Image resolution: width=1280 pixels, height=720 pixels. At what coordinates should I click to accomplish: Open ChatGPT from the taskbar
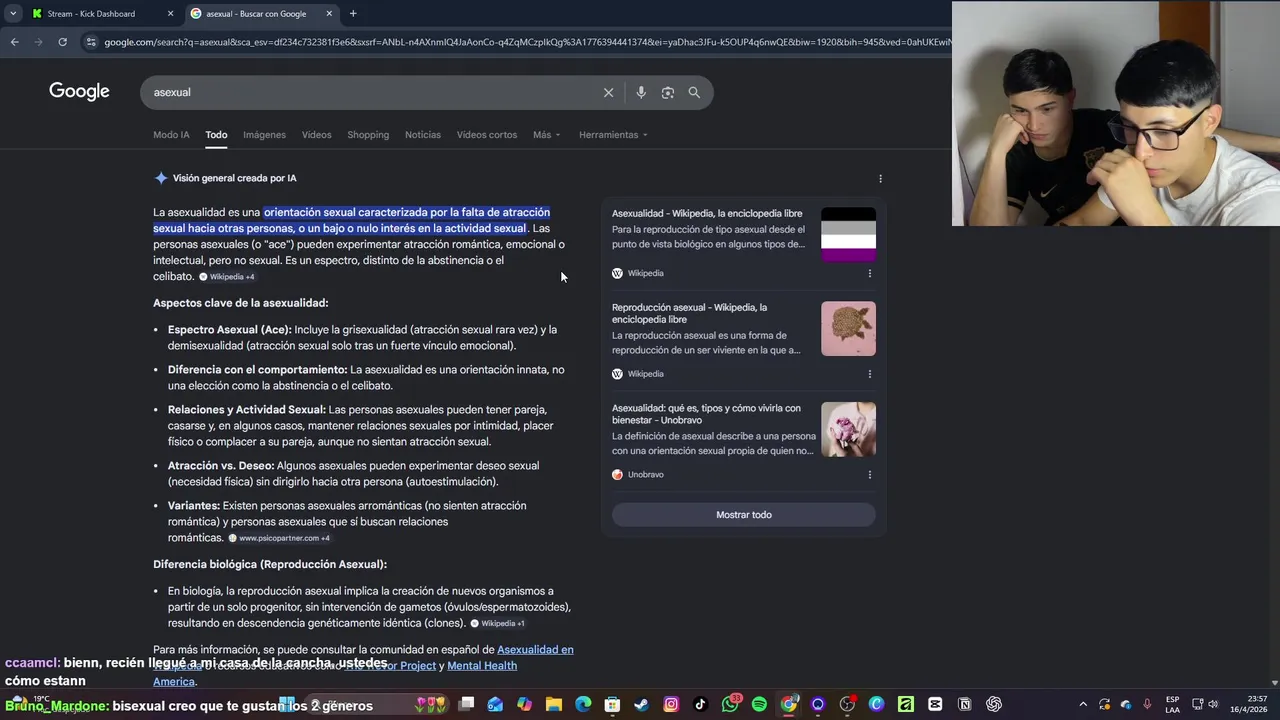point(994,704)
